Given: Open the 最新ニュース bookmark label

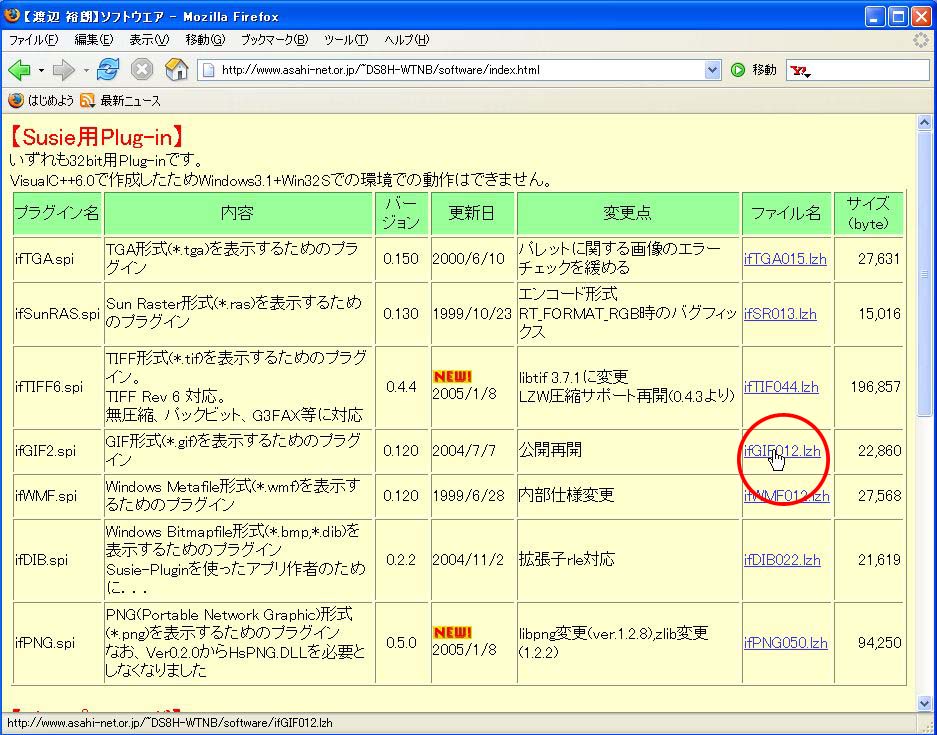Looking at the screenshot, I should tap(130, 100).
